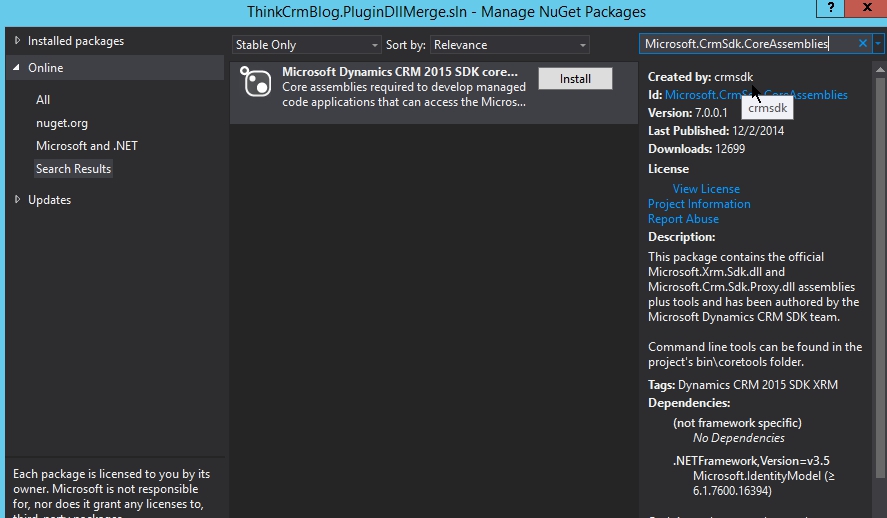Install the Microsoft Dynamics CRM 2015 SDK package
This screenshot has height=518, width=887.
(575, 79)
